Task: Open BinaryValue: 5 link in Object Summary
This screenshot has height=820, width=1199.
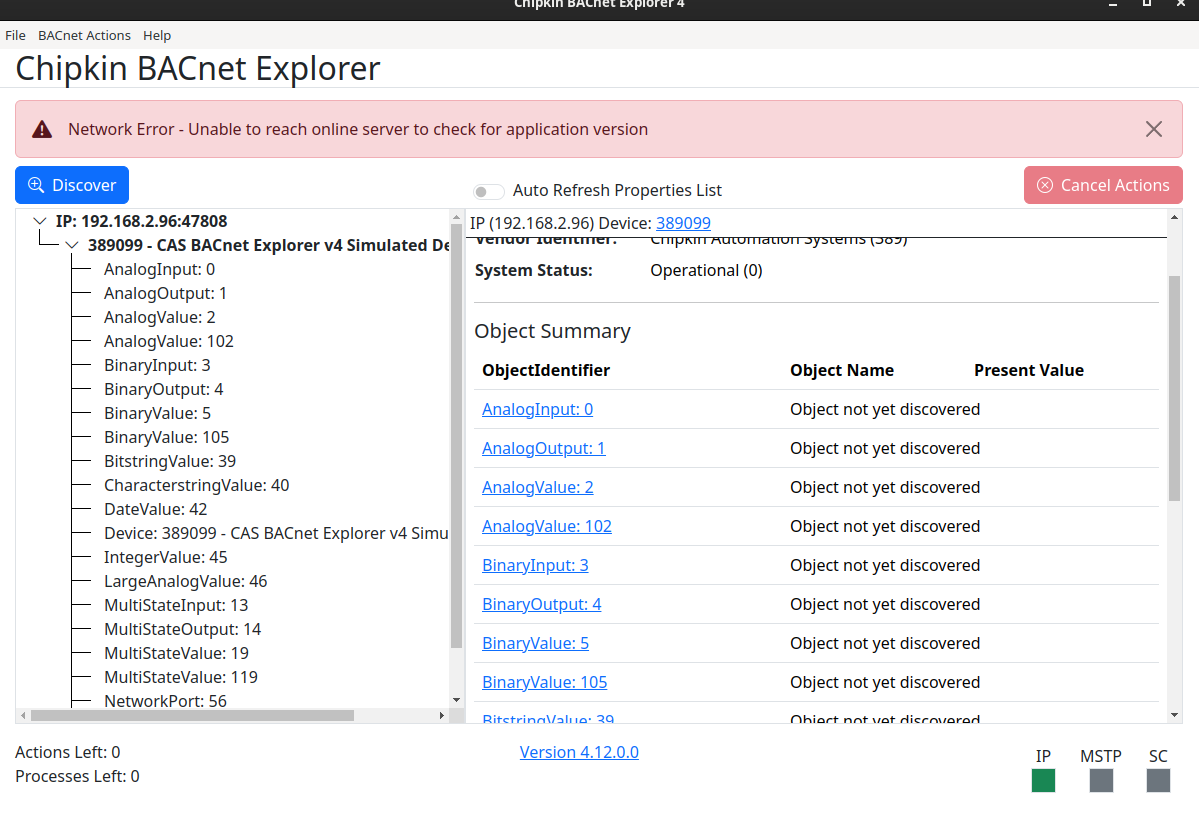Action: point(535,643)
